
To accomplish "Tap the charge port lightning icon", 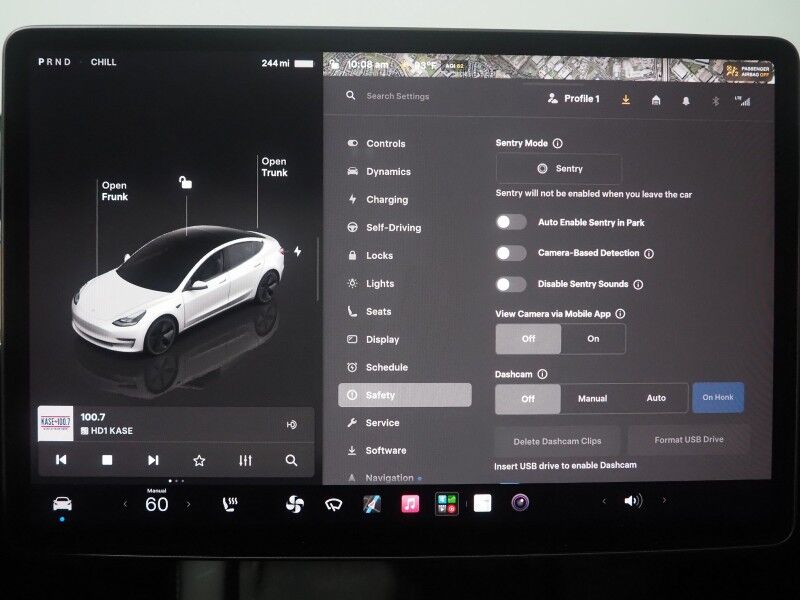I will [297, 251].
